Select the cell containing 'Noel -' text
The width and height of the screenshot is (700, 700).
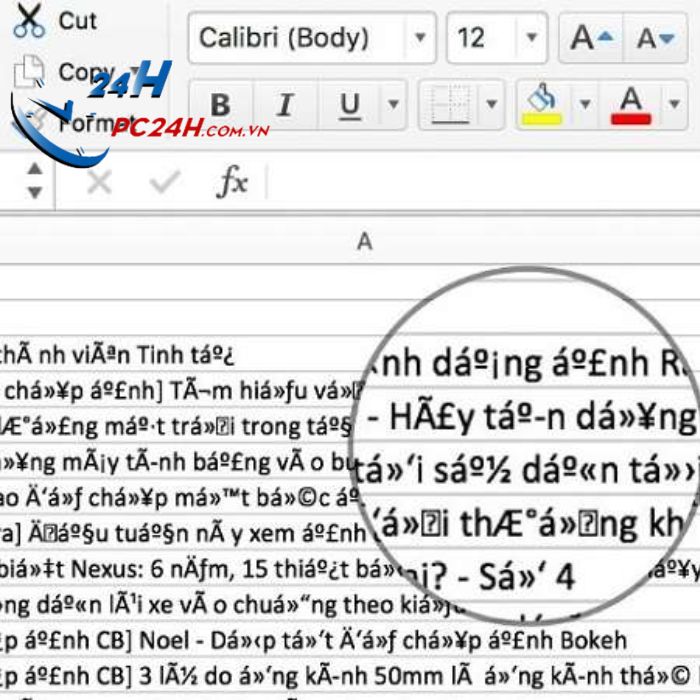[x=350, y=640]
